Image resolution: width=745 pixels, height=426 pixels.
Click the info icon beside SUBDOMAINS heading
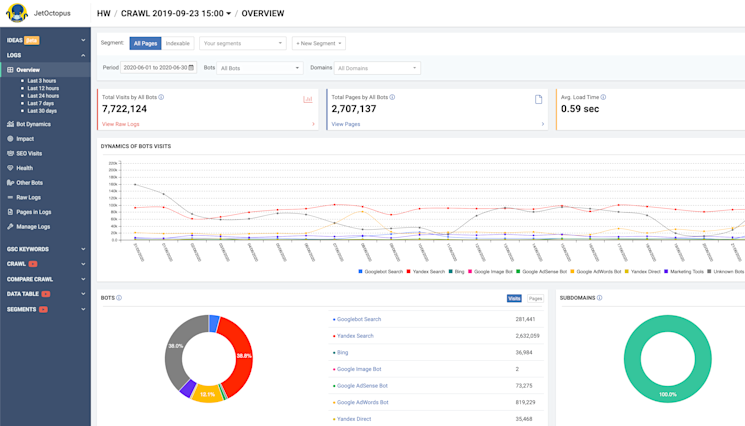pos(601,298)
